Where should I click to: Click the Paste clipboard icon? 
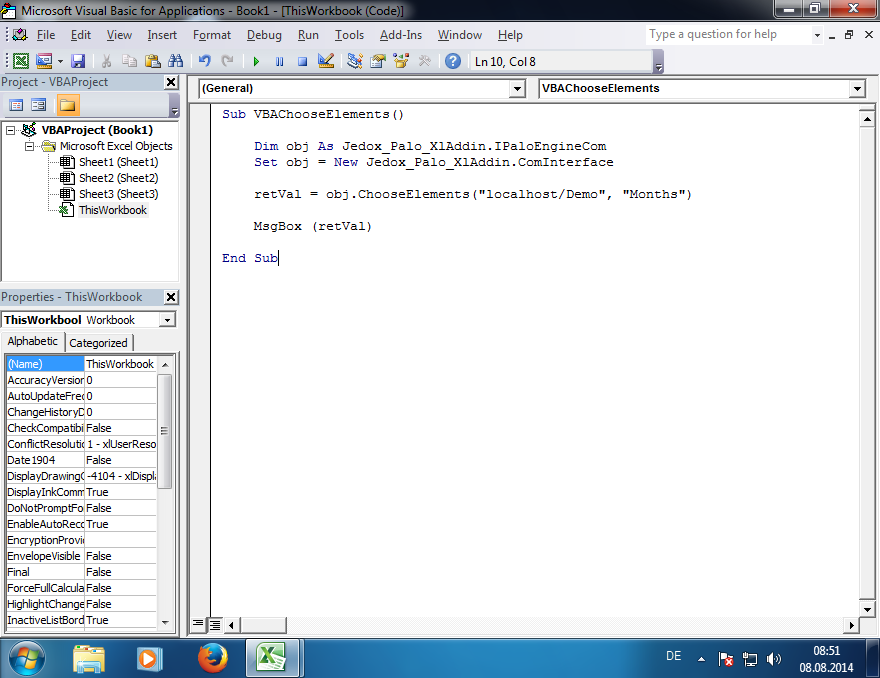tap(152, 61)
